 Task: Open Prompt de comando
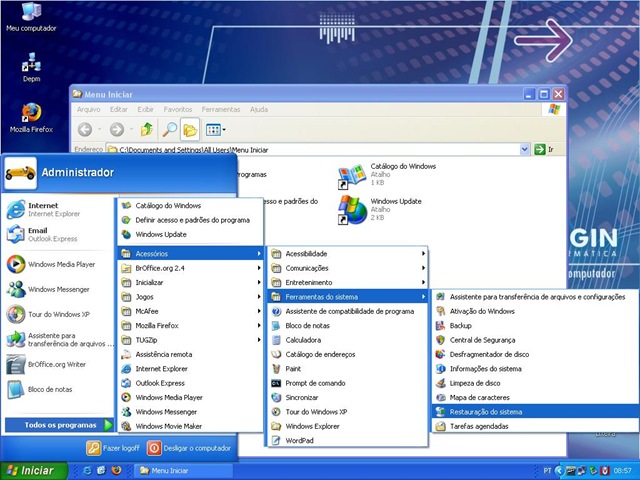click(x=348, y=383)
